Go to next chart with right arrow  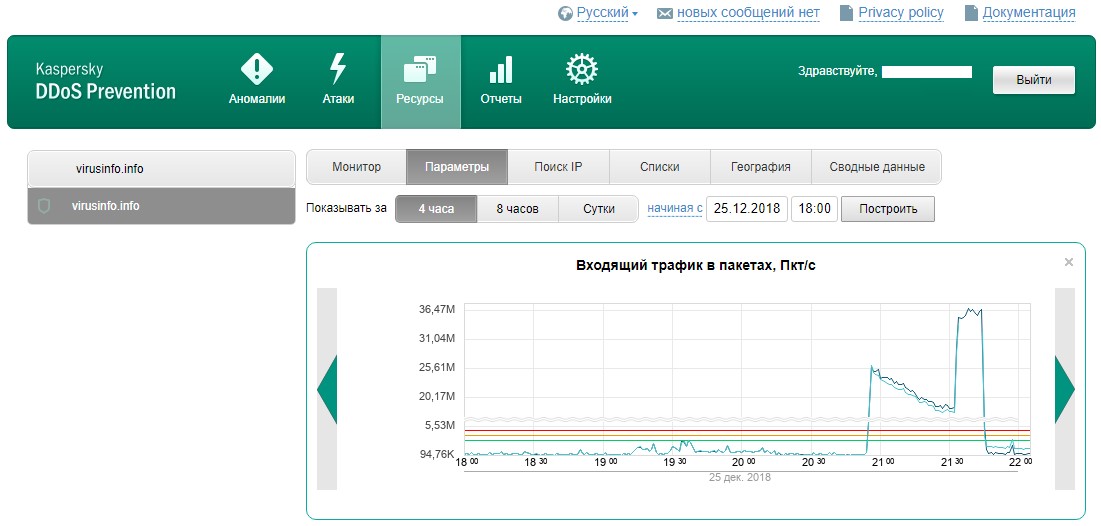(1064, 389)
